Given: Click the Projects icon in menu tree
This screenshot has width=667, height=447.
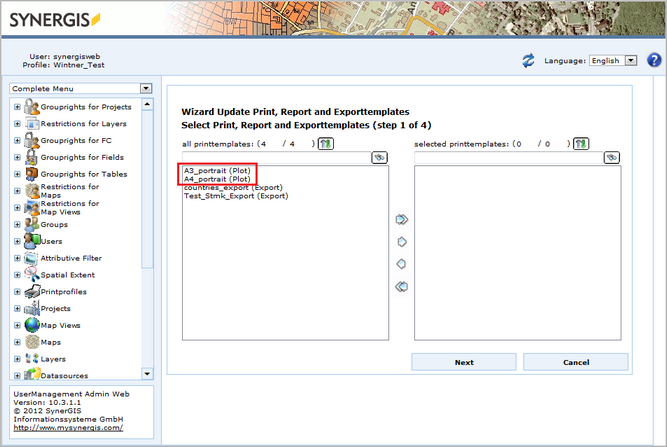Looking at the screenshot, I should [x=32, y=308].
